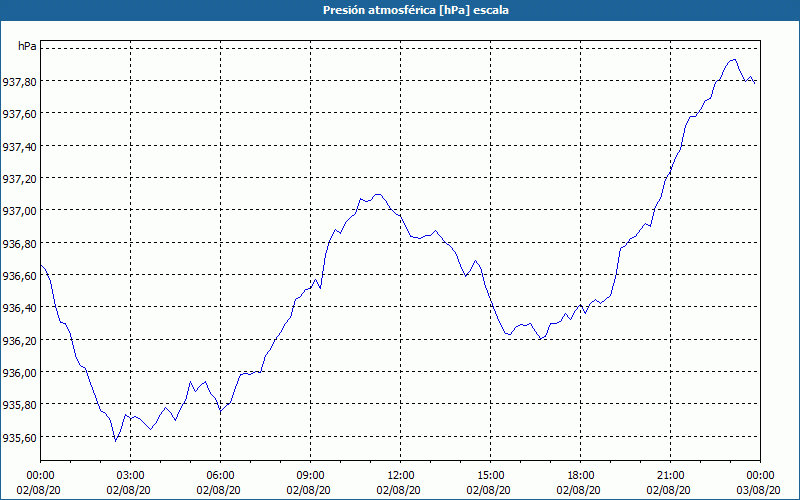Screen dimensions: 800x500
Task: Click the 936,80 axis label
Action: tap(19, 243)
